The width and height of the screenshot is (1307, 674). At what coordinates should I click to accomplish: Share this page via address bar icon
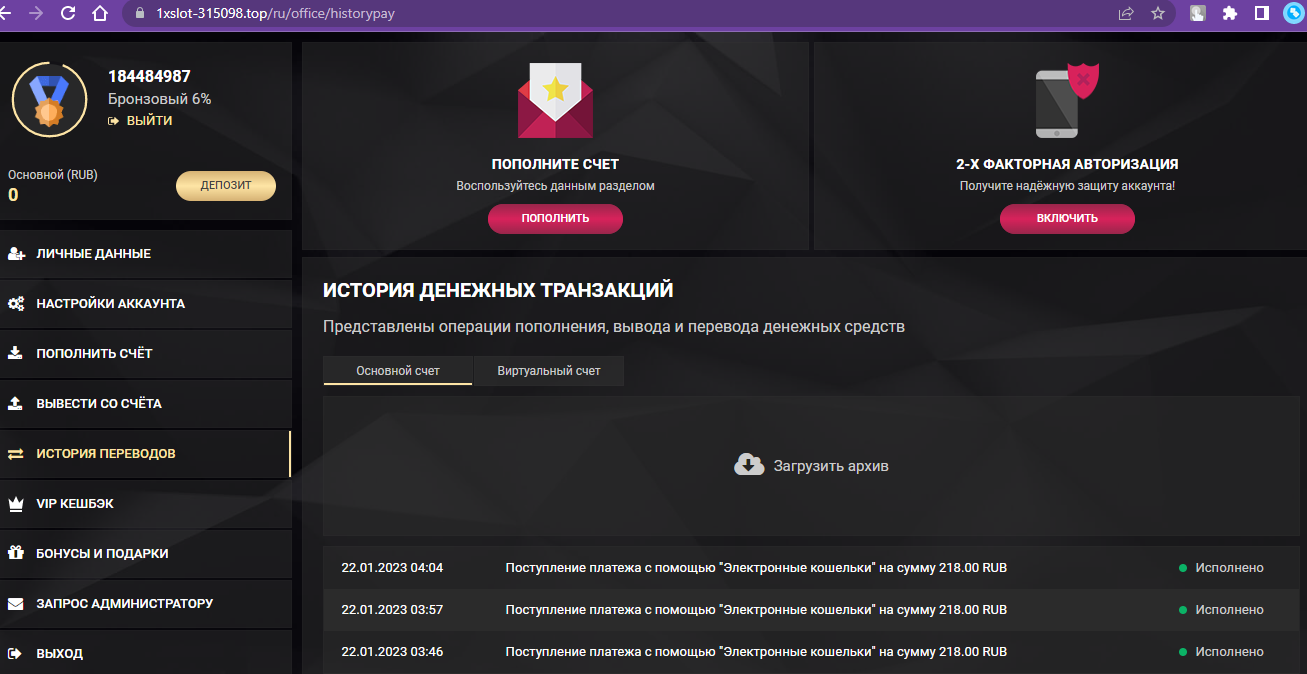click(x=1126, y=14)
